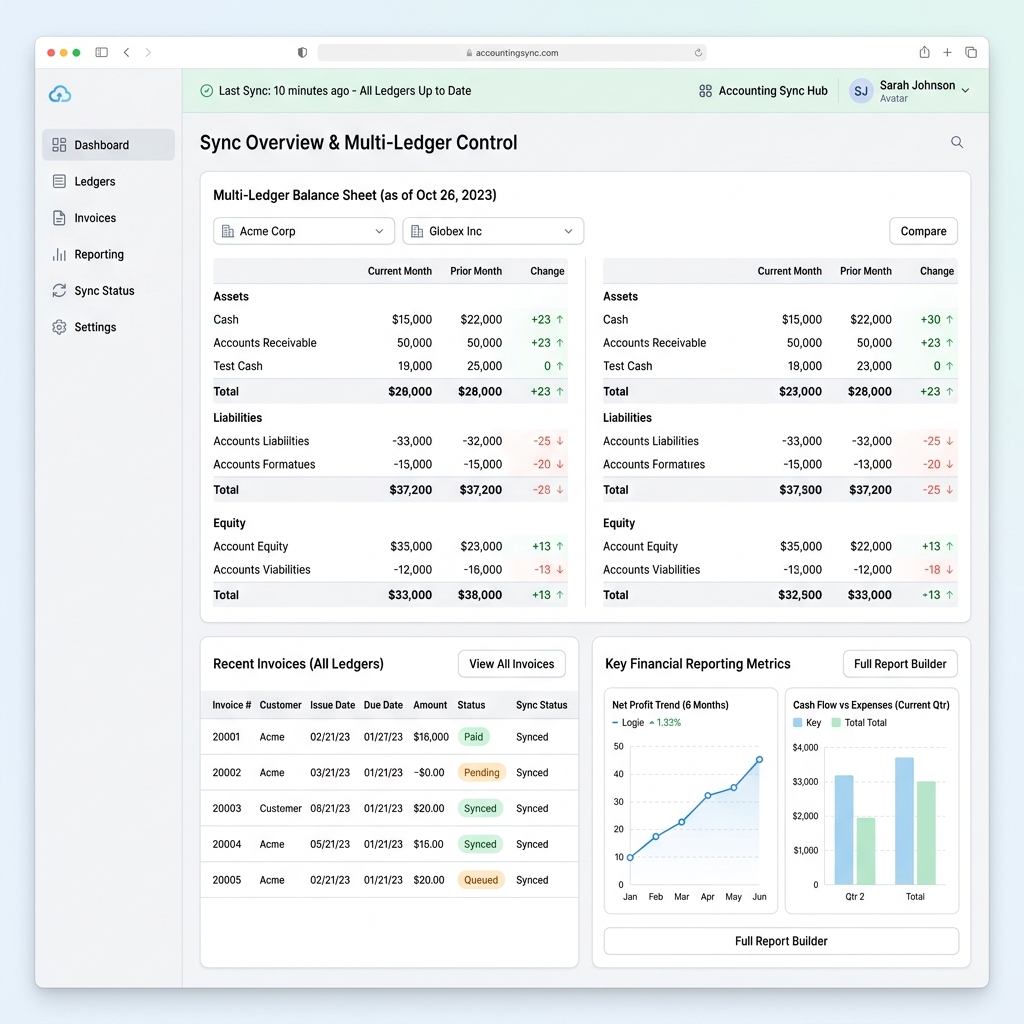Click the Compare button

[923, 231]
